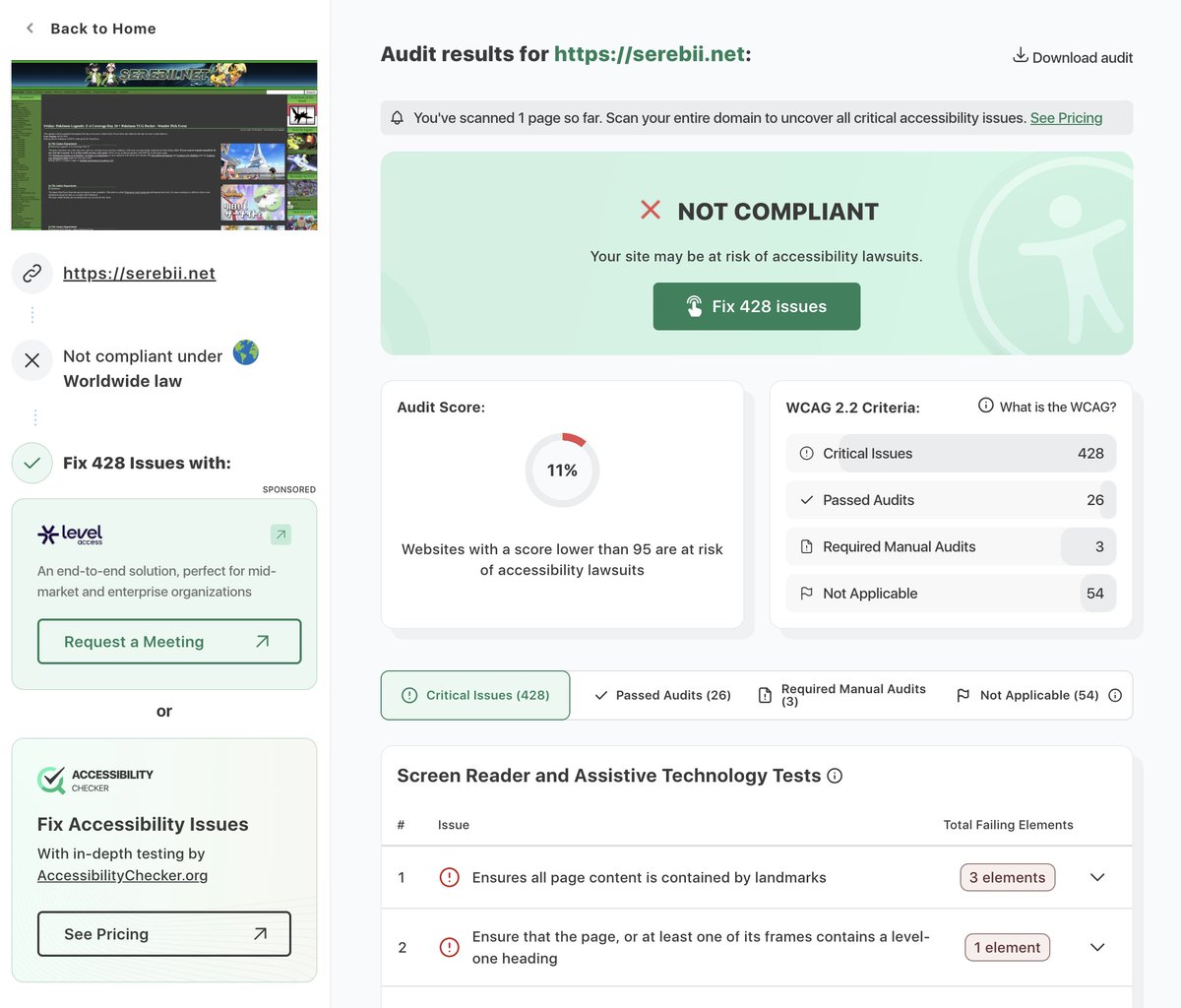Image resolution: width=1181 pixels, height=1008 pixels.
Task: Open the See Pricing link in banner
Action: pos(1066,118)
